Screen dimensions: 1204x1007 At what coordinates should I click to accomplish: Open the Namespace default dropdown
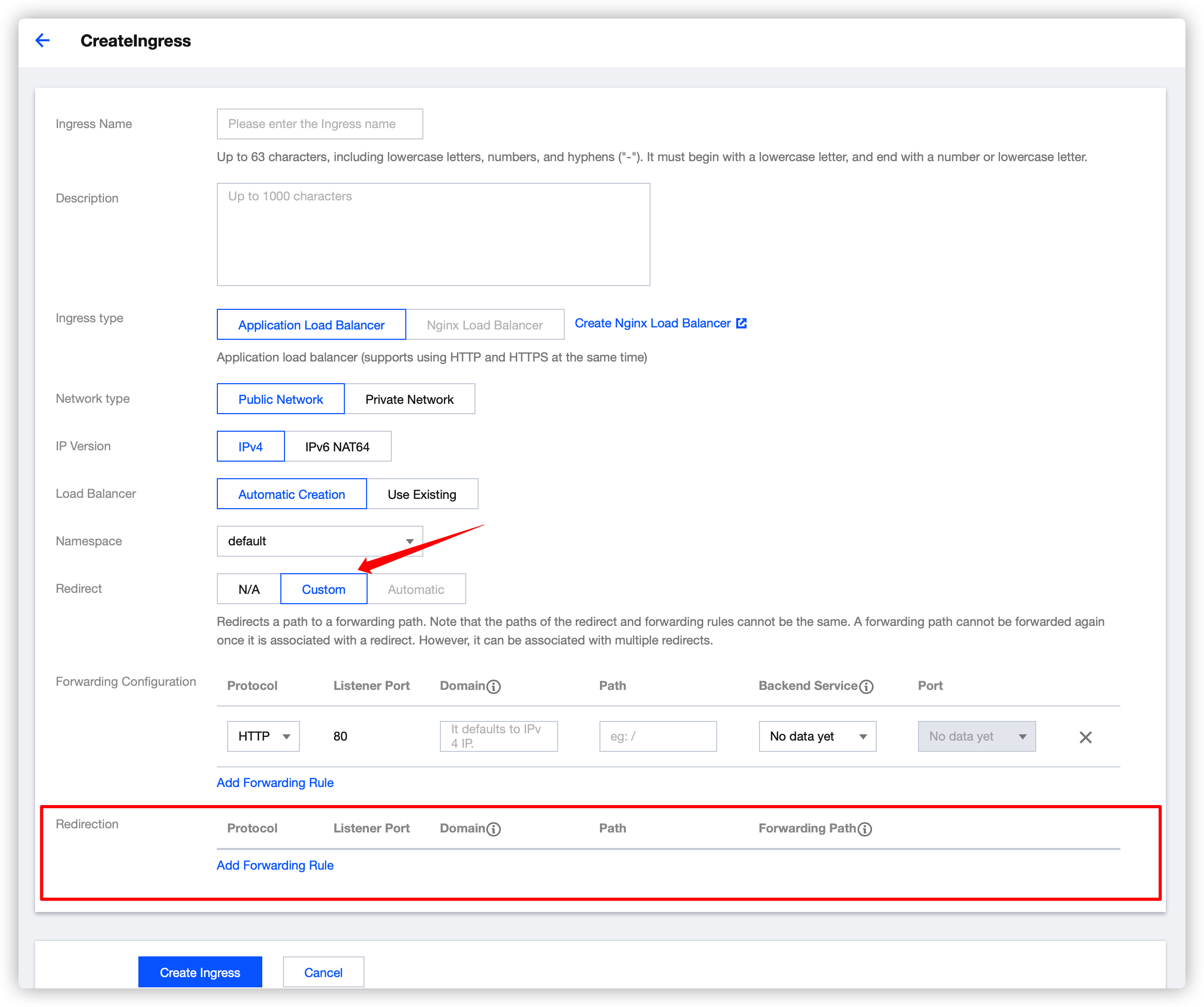pyautogui.click(x=320, y=541)
